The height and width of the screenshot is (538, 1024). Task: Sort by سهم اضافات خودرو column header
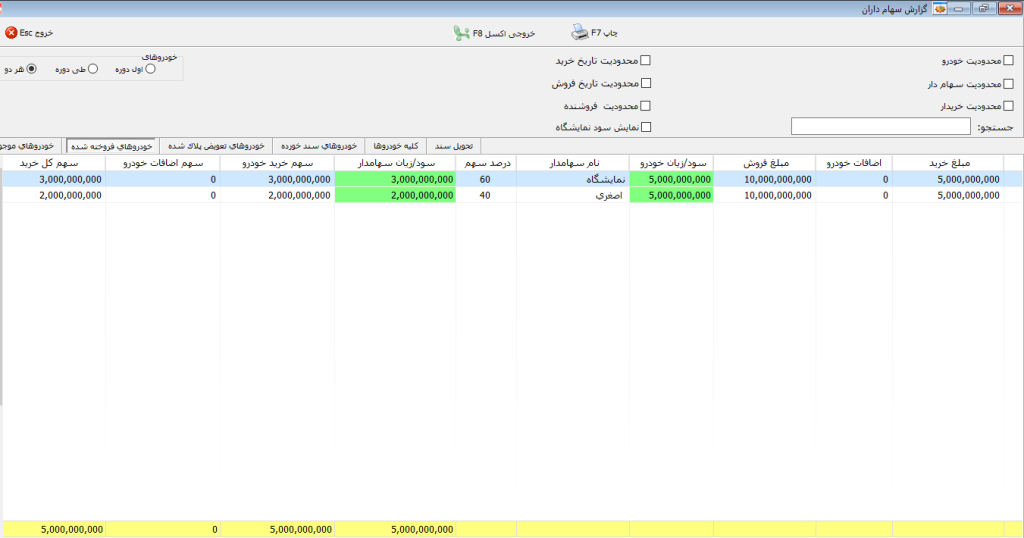point(163,163)
